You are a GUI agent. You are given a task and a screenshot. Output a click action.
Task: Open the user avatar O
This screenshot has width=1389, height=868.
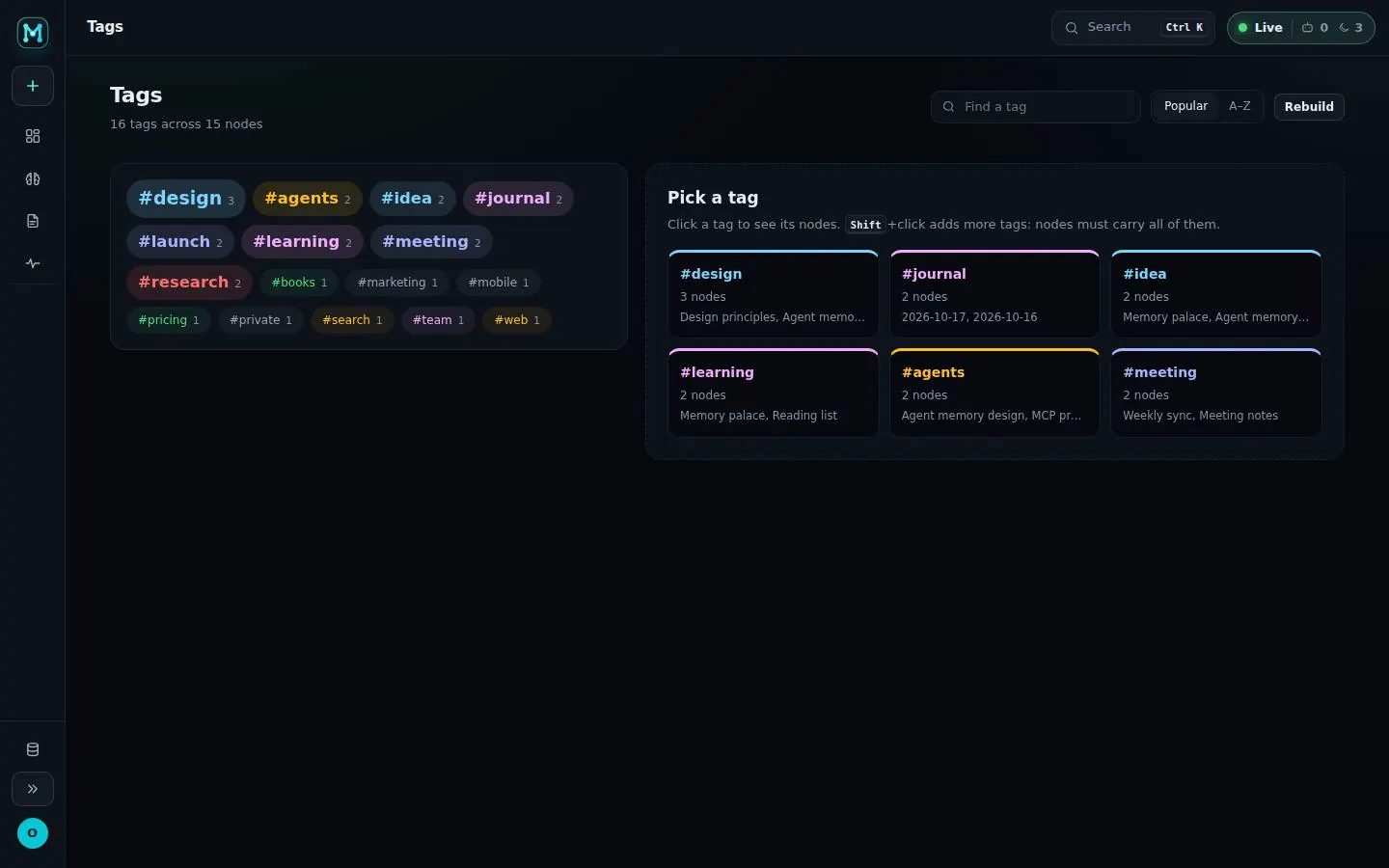pos(33,833)
